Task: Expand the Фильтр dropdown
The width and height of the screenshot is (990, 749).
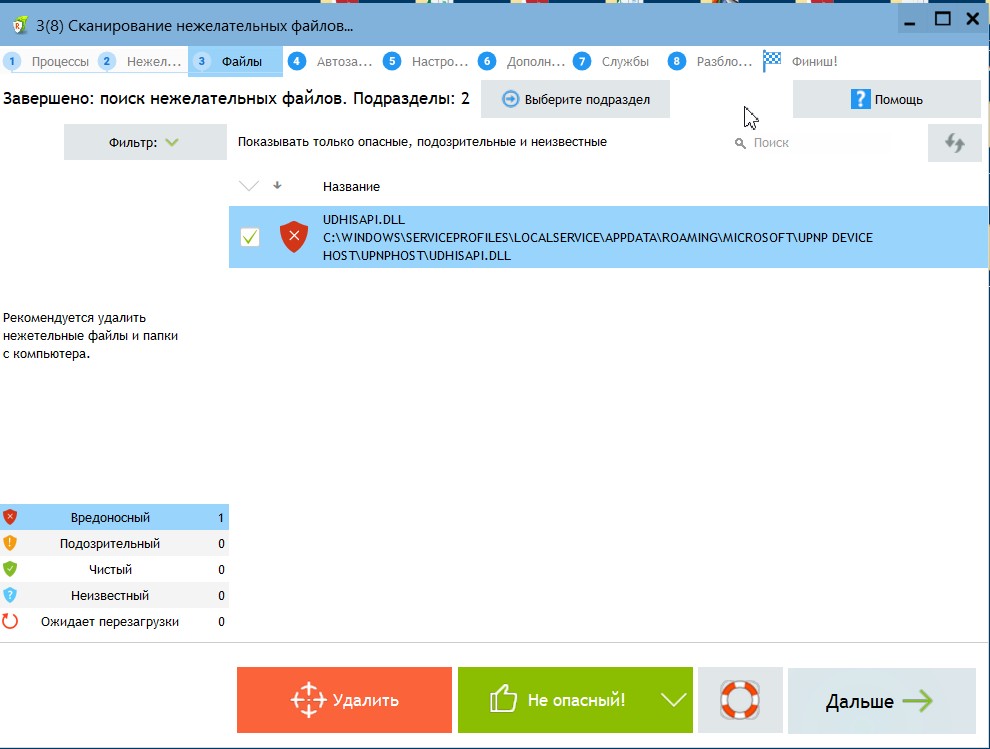Action: click(145, 143)
